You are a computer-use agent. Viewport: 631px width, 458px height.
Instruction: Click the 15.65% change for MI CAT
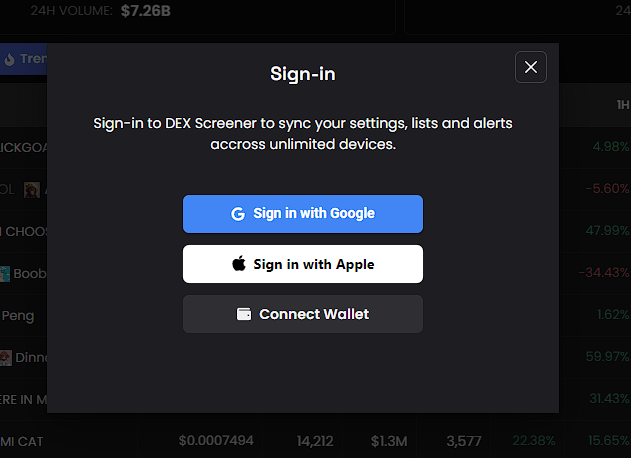pos(608,441)
